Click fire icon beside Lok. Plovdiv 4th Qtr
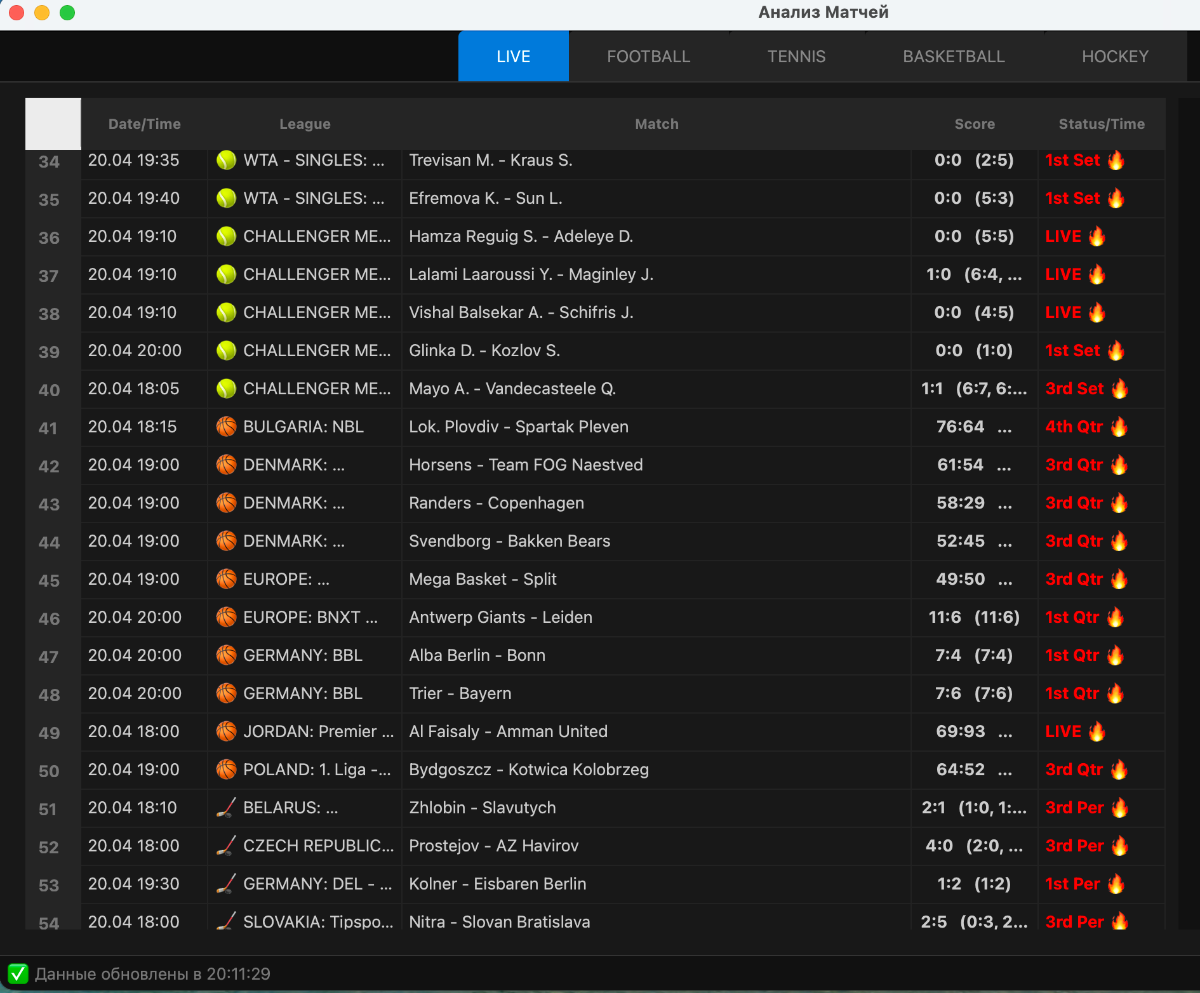 [1119, 427]
